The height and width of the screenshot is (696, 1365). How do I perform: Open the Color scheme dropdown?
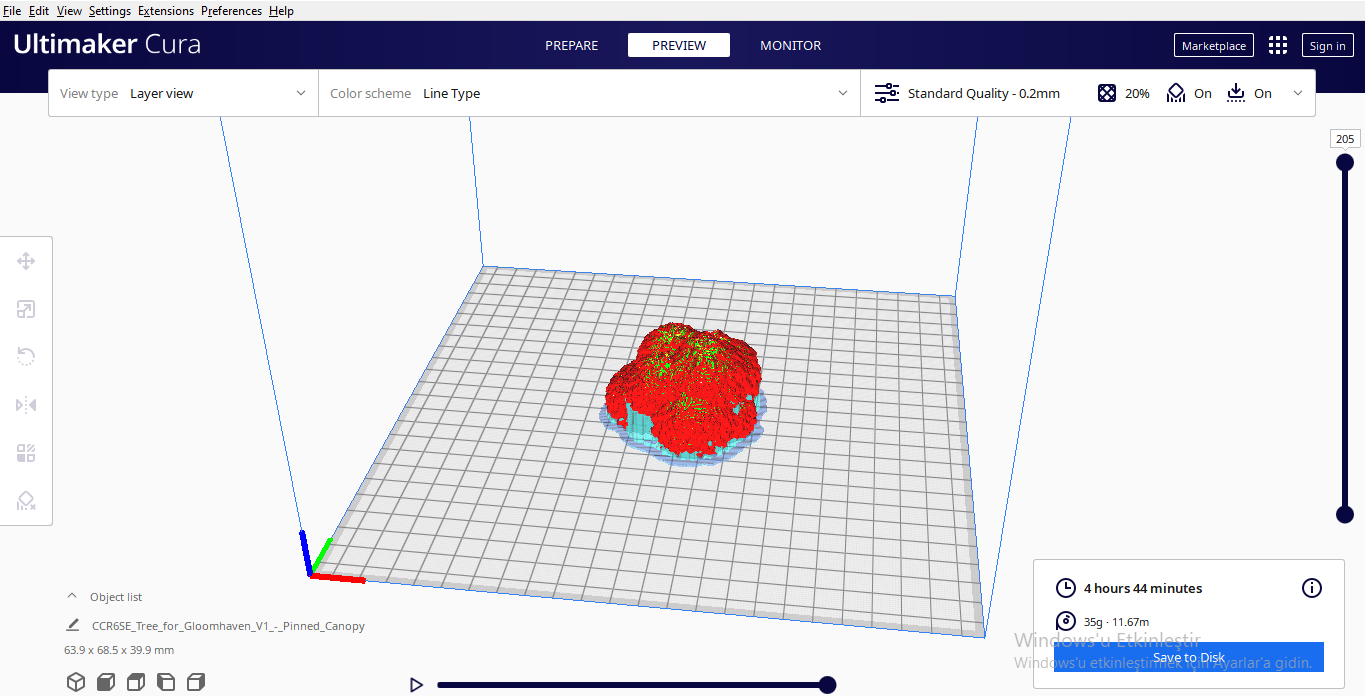point(640,92)
